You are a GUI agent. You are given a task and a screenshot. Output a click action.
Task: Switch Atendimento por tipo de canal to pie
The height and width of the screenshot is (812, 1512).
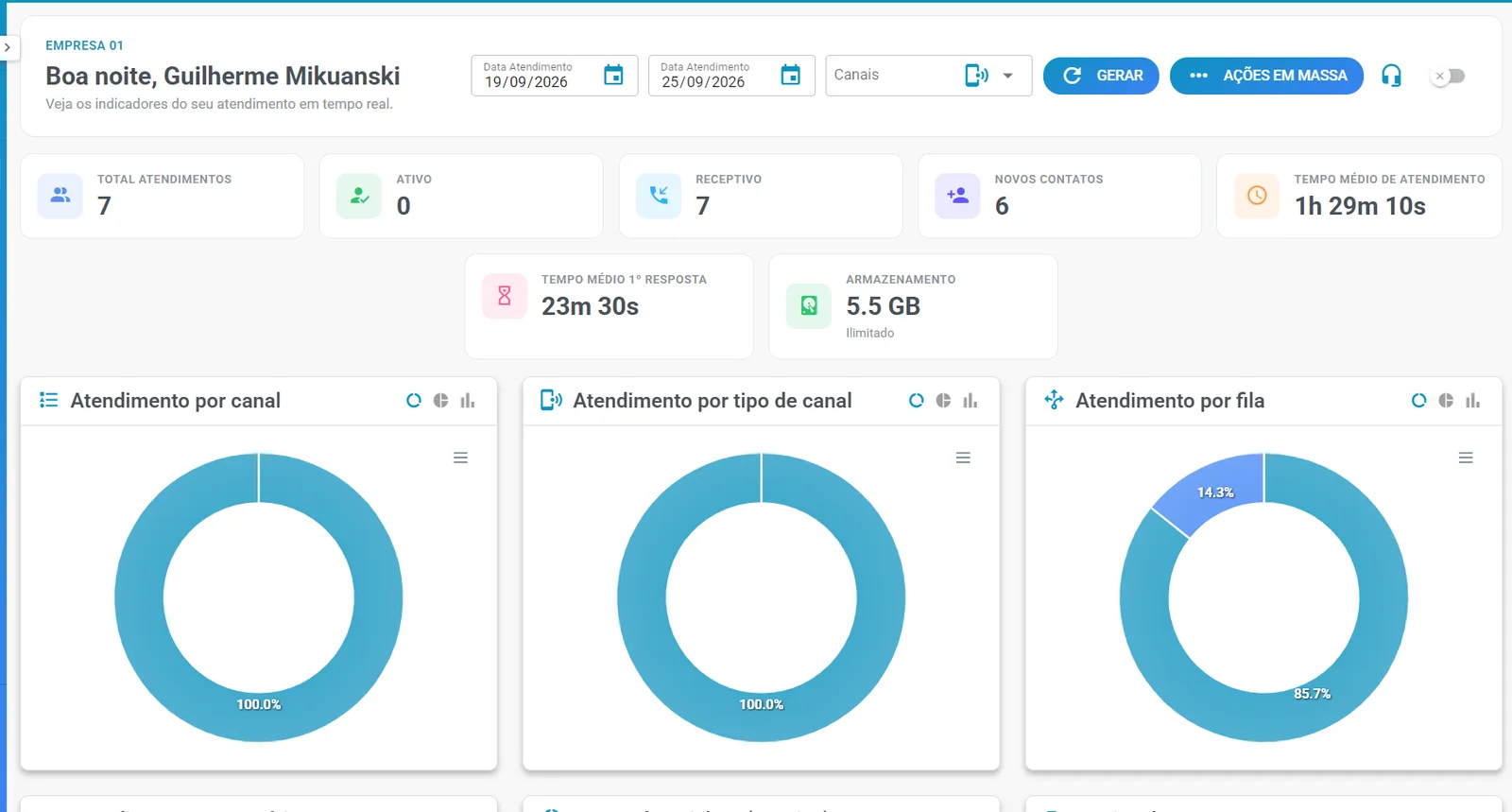[943, 401]
